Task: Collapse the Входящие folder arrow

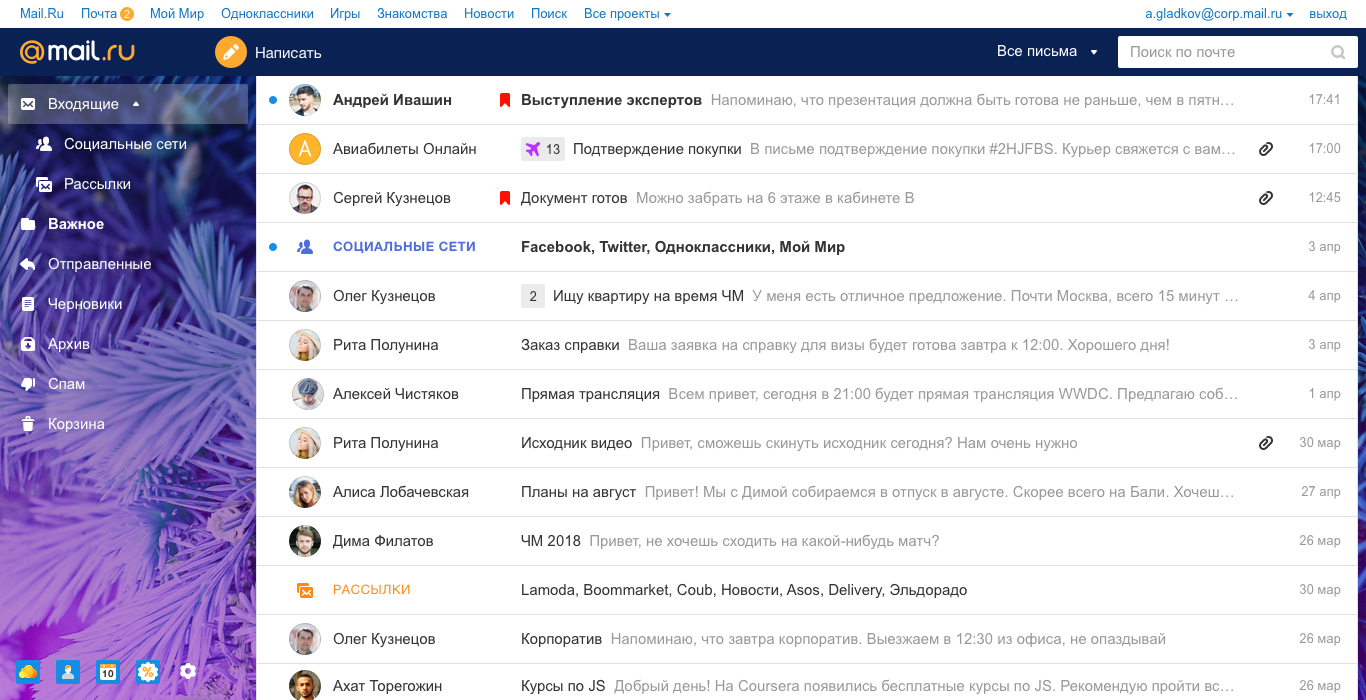Action: pos(136,104)
